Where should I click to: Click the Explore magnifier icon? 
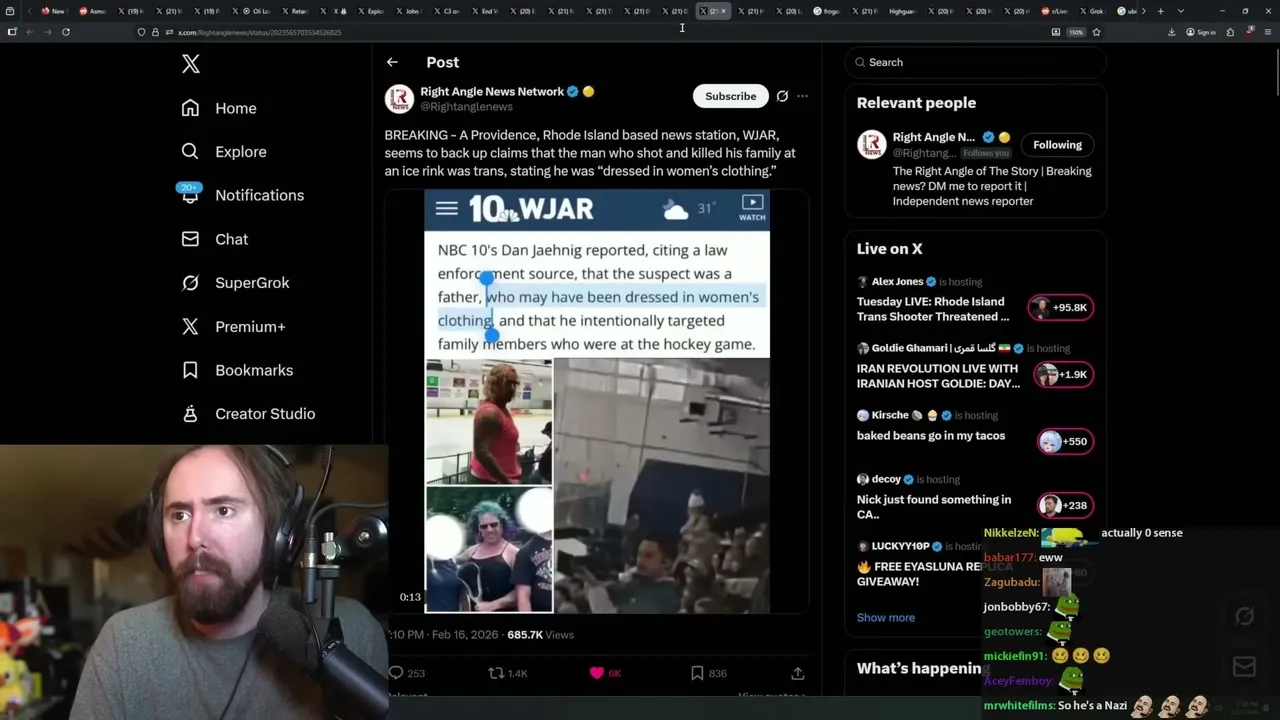(190, 152)
